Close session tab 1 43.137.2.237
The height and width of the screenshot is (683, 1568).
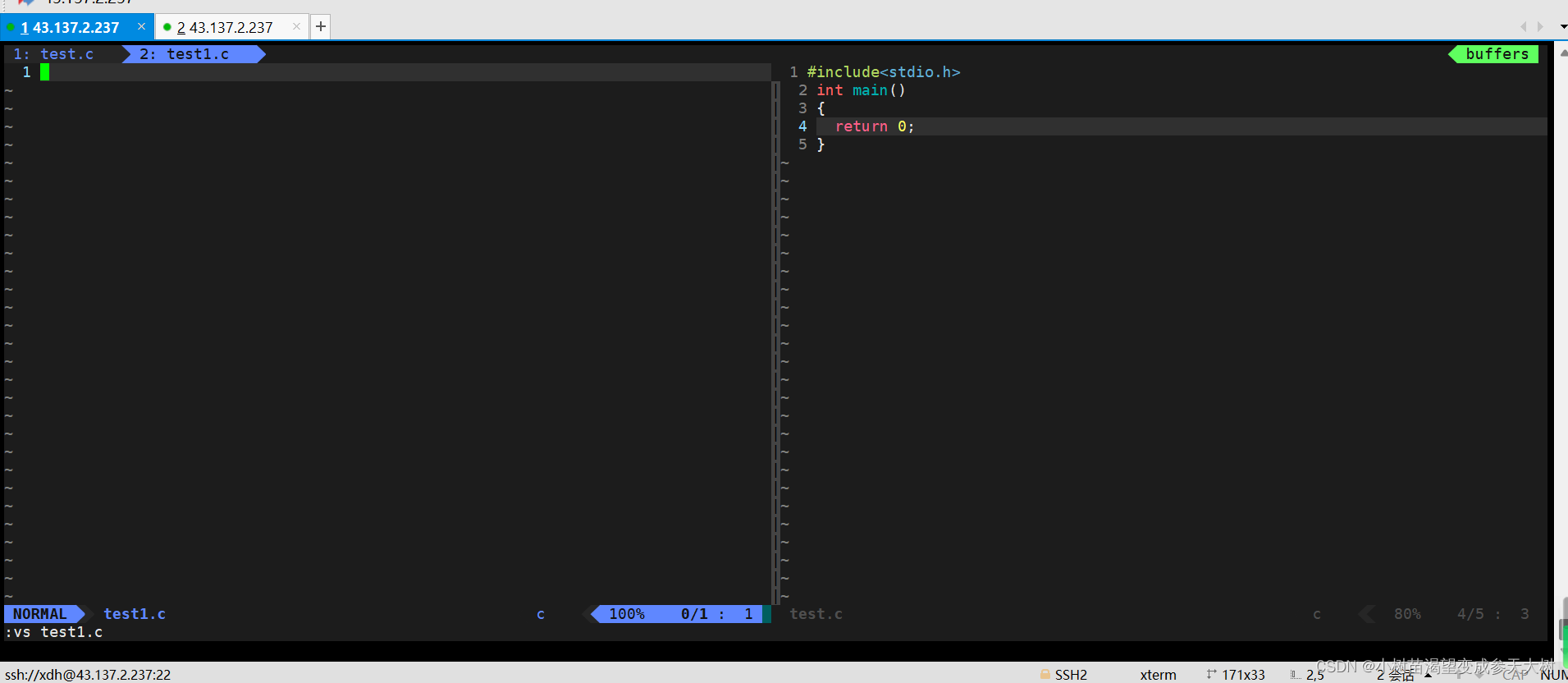[x=141, y=26]
